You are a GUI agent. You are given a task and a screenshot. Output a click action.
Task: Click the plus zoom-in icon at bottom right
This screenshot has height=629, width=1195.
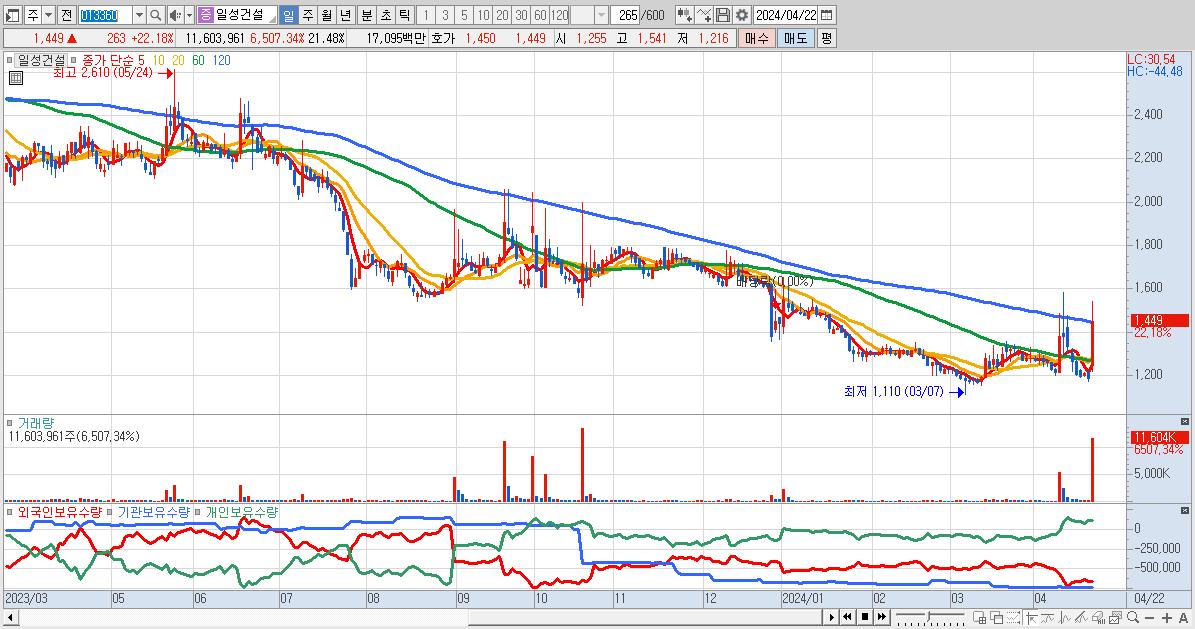click(1167, 618)
